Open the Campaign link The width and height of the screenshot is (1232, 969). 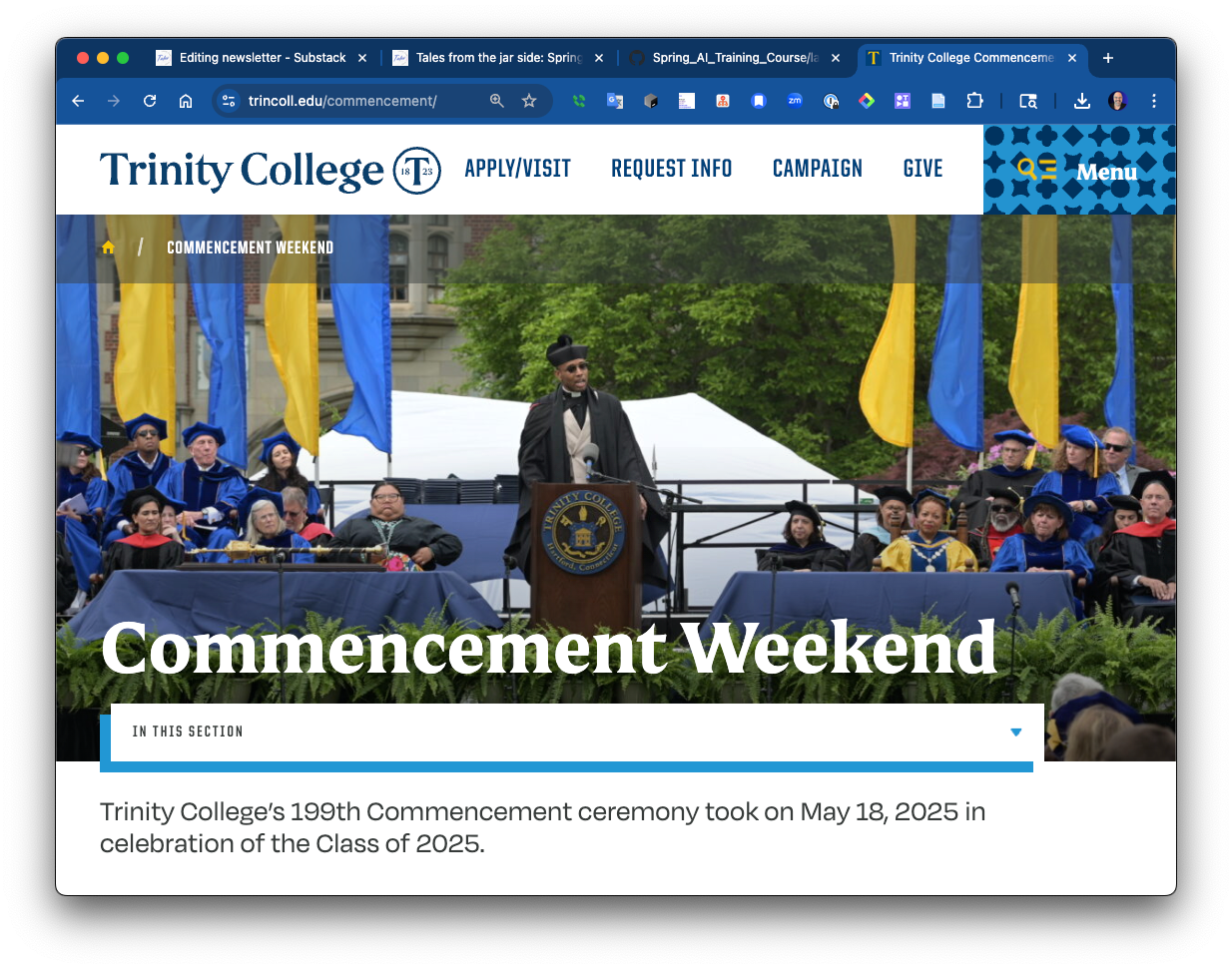(817, 169)
